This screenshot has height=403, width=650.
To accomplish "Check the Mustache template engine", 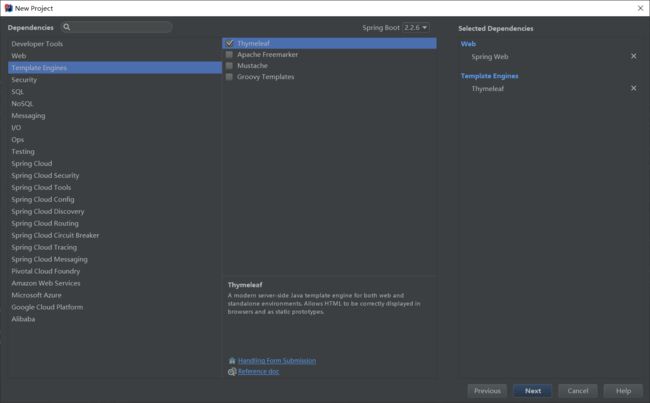I will pyautogui.click(x=230, y=66).
